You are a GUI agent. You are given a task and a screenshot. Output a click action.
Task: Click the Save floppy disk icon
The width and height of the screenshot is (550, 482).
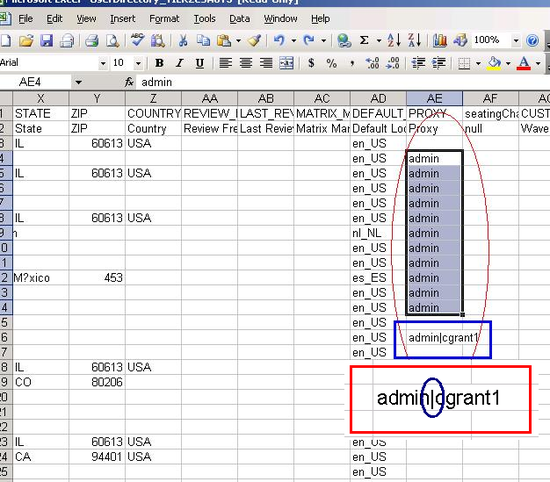[46, 41]
